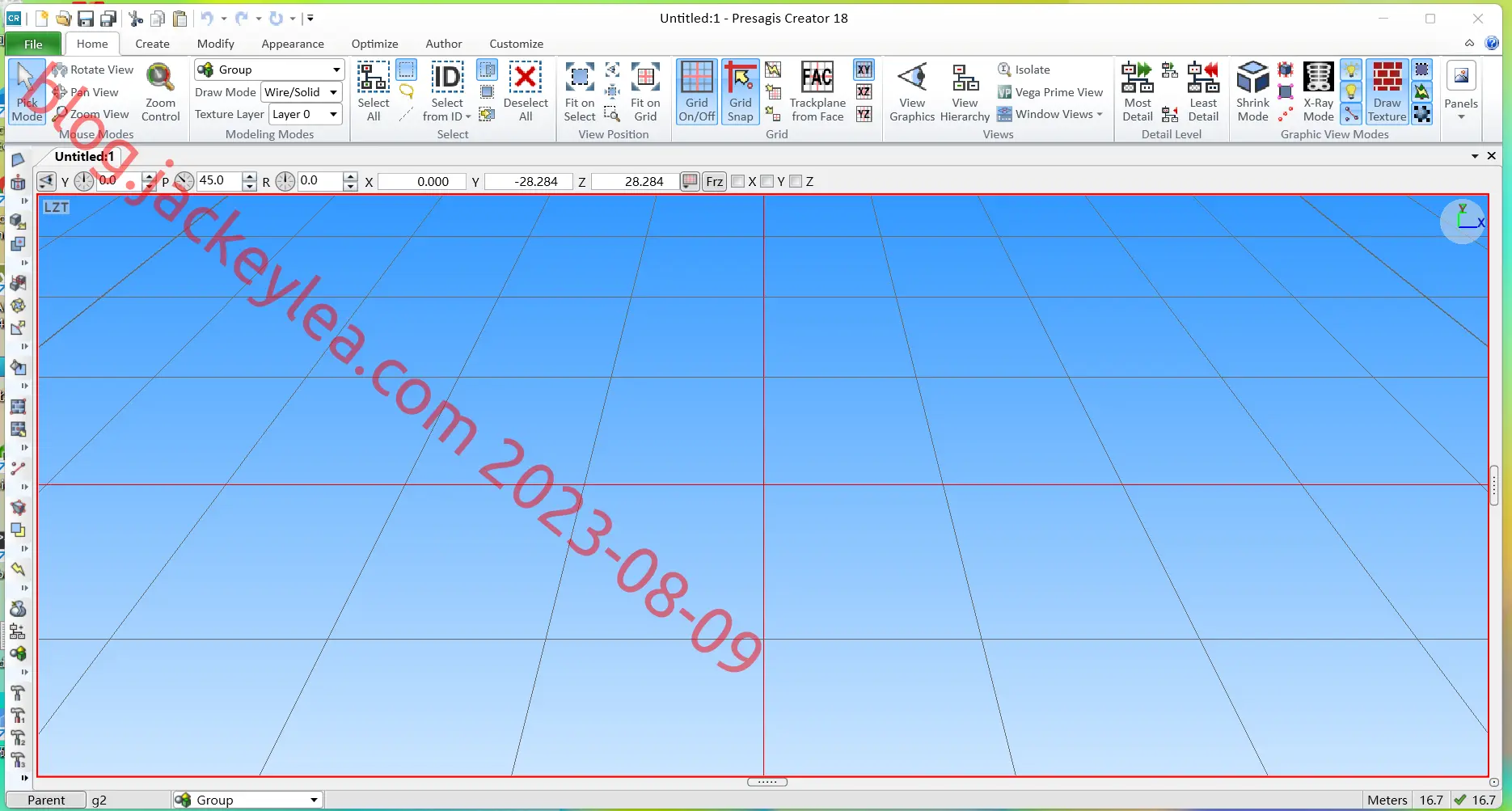Enable Grid Snap tool
Image resolution: width=1512 pixels, height=811 pixels.
point(740,91)
